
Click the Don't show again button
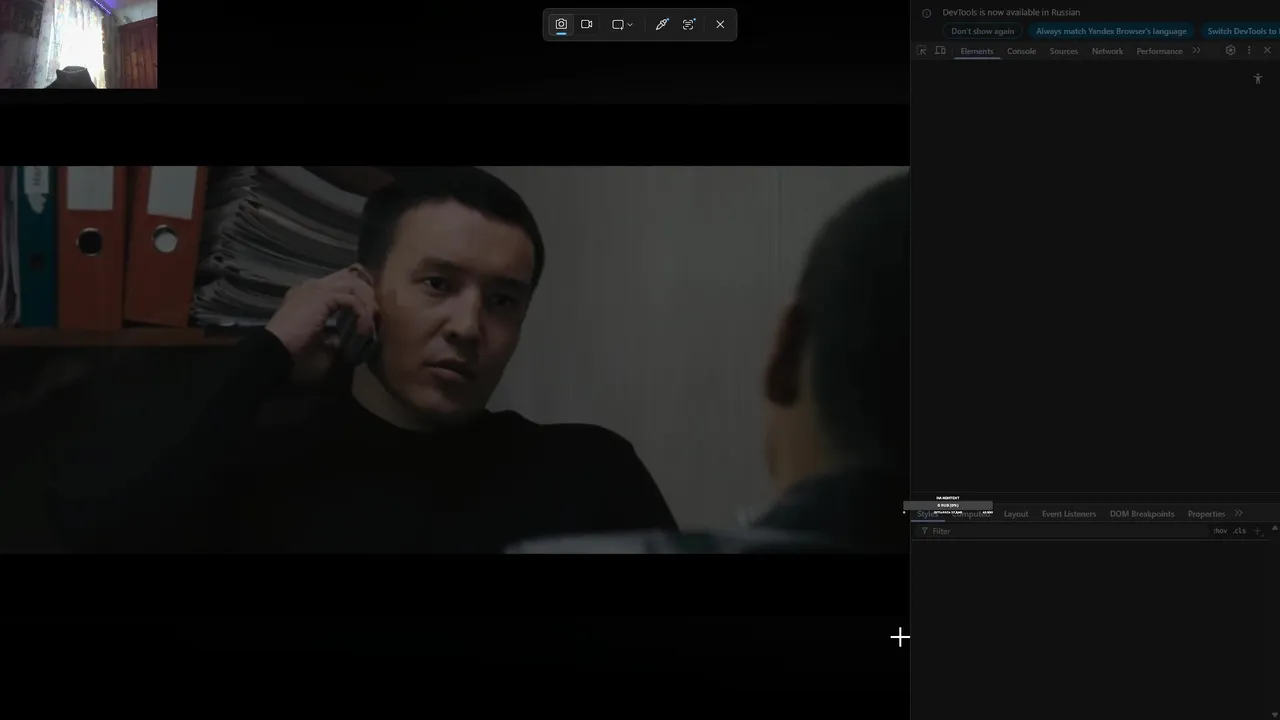click(x=982, y=31)
